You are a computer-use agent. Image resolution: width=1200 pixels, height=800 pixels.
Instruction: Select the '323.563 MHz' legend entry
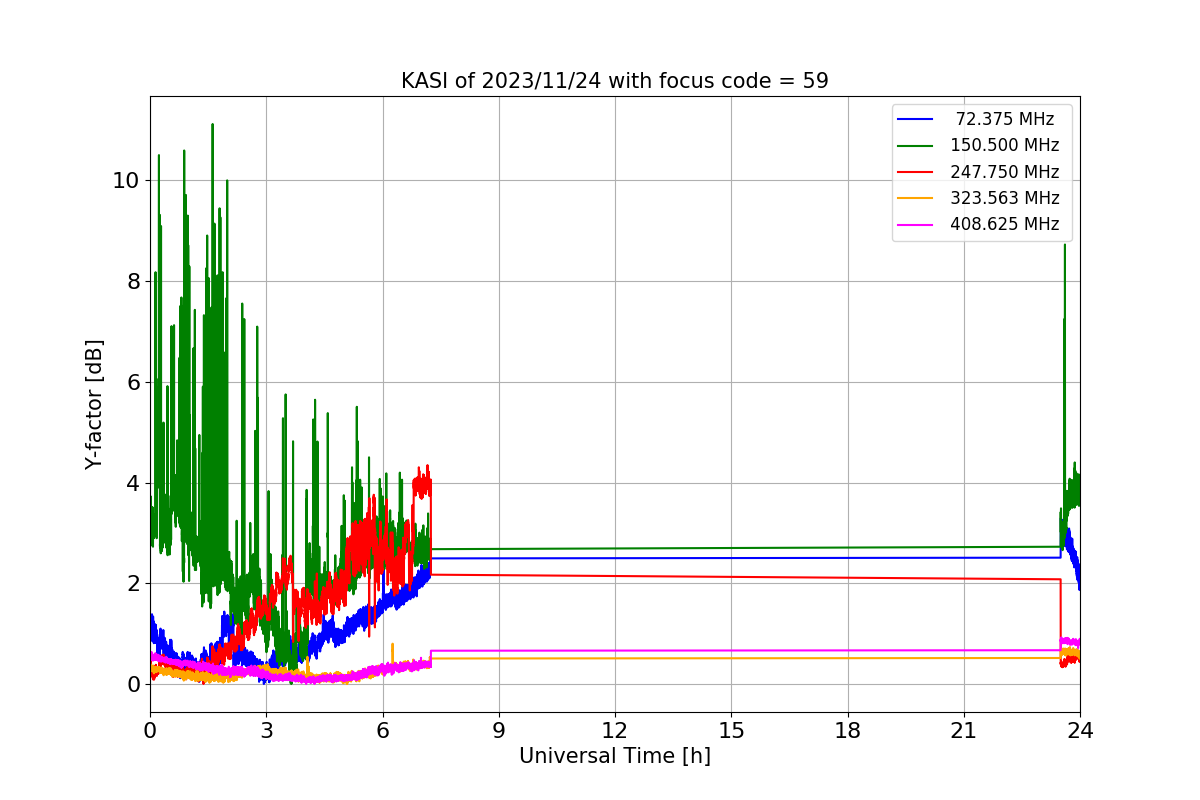(1005, 198)
